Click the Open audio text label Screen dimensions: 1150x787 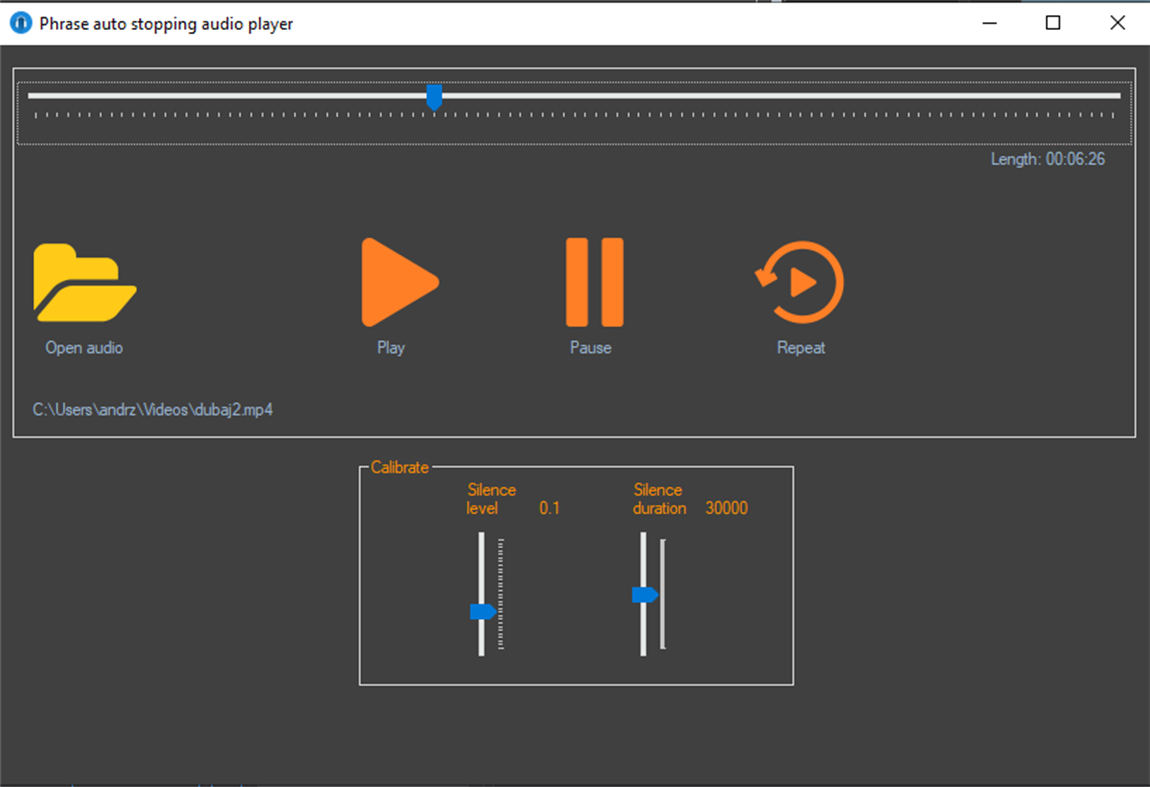coord(84,347)
